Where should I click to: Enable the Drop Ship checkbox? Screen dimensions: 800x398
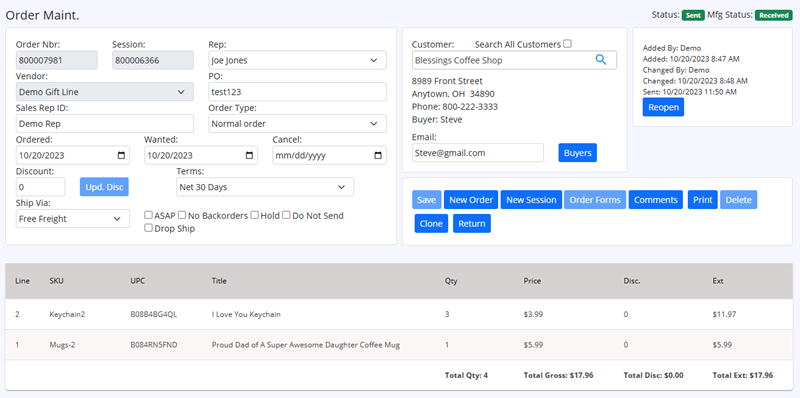coord(148,228)
